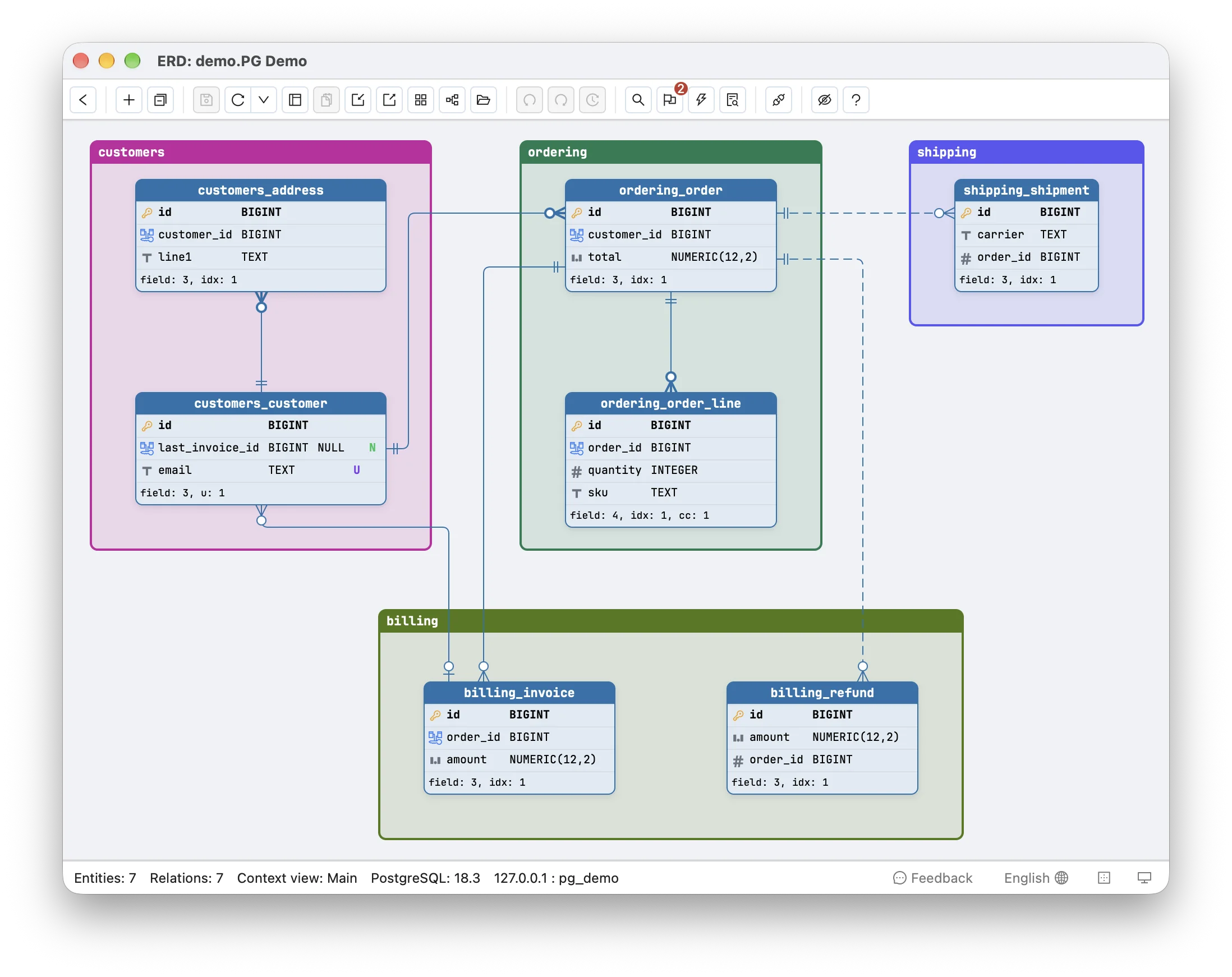
Task: Select total column in ordering_order
Action: 670,257
